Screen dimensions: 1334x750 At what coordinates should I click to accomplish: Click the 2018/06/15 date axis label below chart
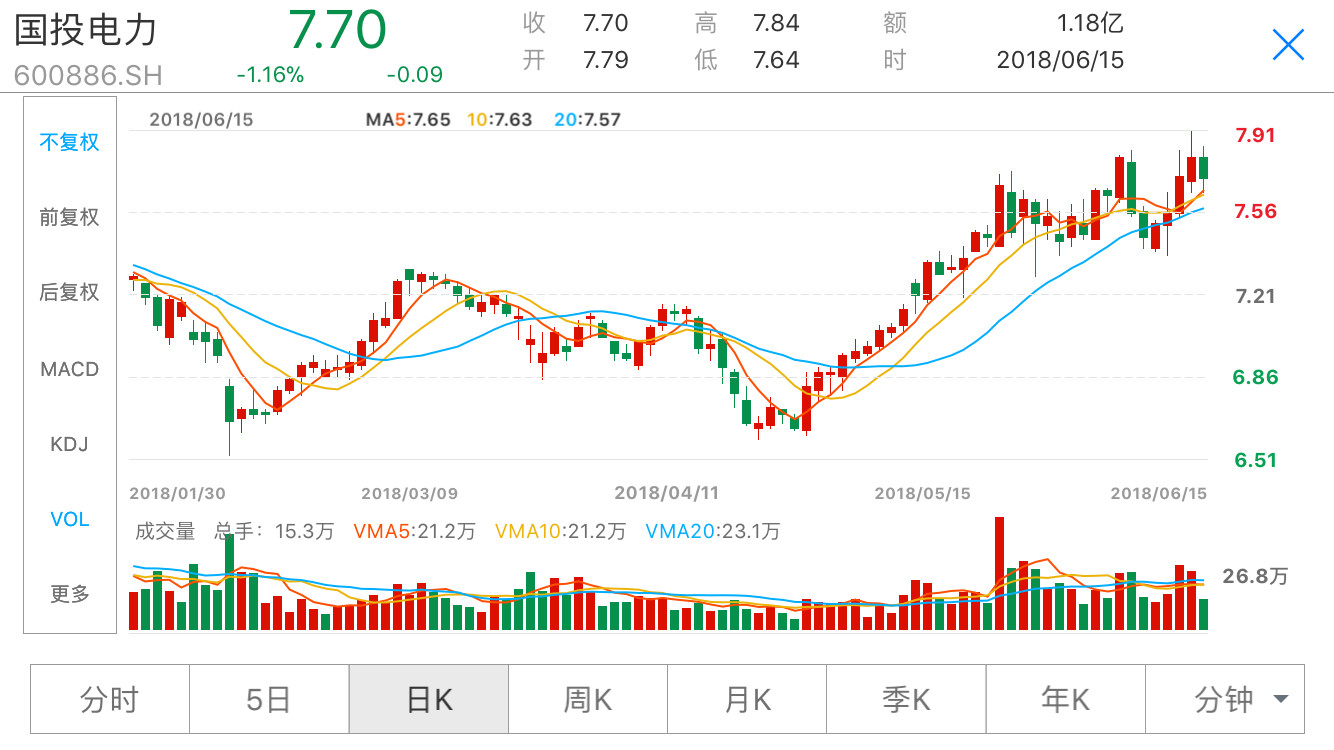[1159, 493]
